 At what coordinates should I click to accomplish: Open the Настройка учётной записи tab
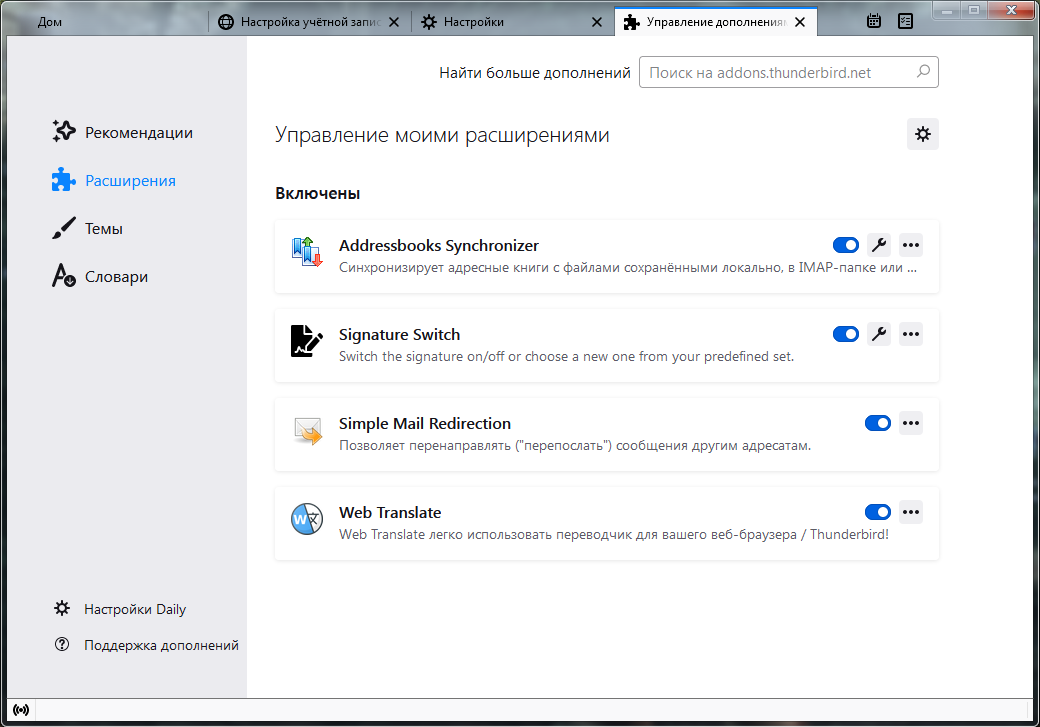[300, 20]
